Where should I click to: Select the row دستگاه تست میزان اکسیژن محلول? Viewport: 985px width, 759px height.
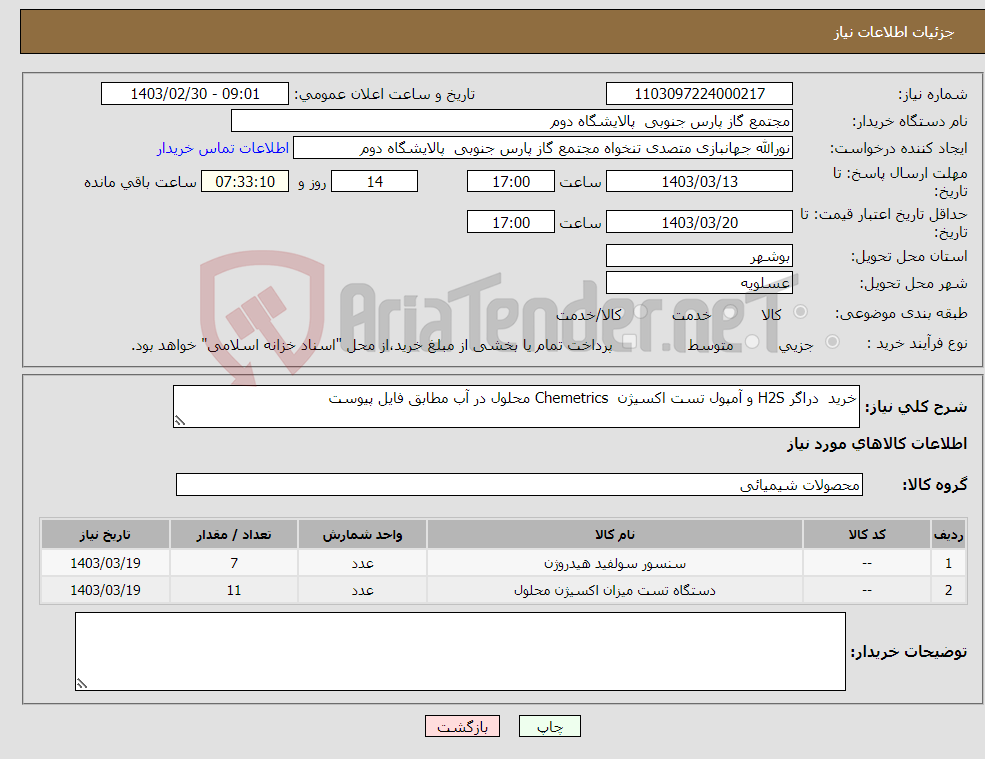[503, 590]
